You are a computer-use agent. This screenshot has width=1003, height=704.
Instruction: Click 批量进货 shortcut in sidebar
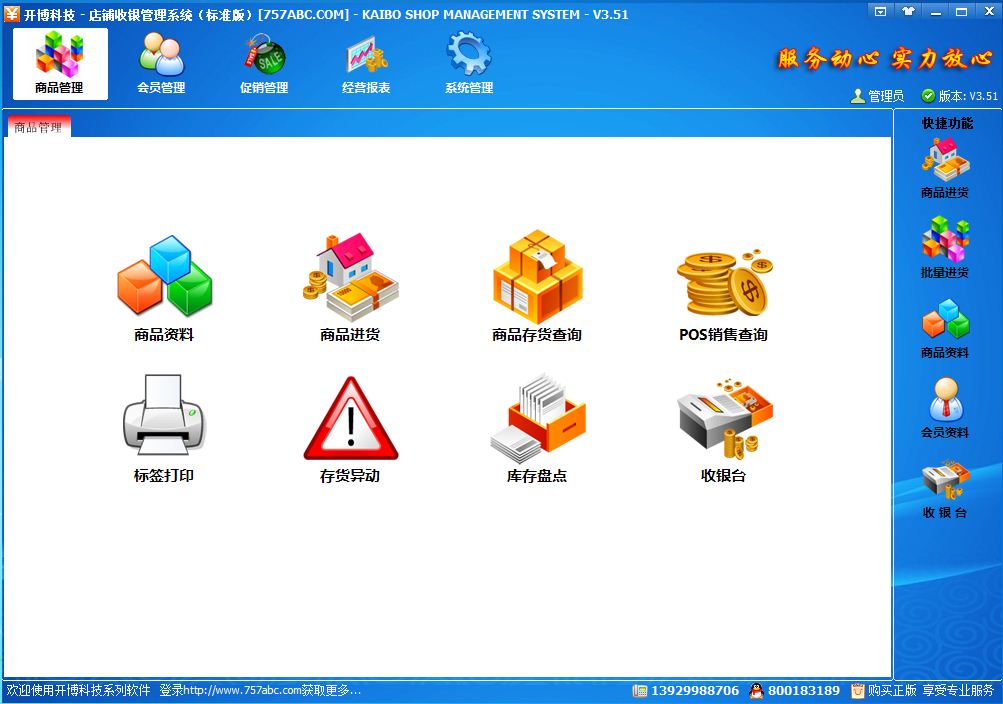point(945,248)
